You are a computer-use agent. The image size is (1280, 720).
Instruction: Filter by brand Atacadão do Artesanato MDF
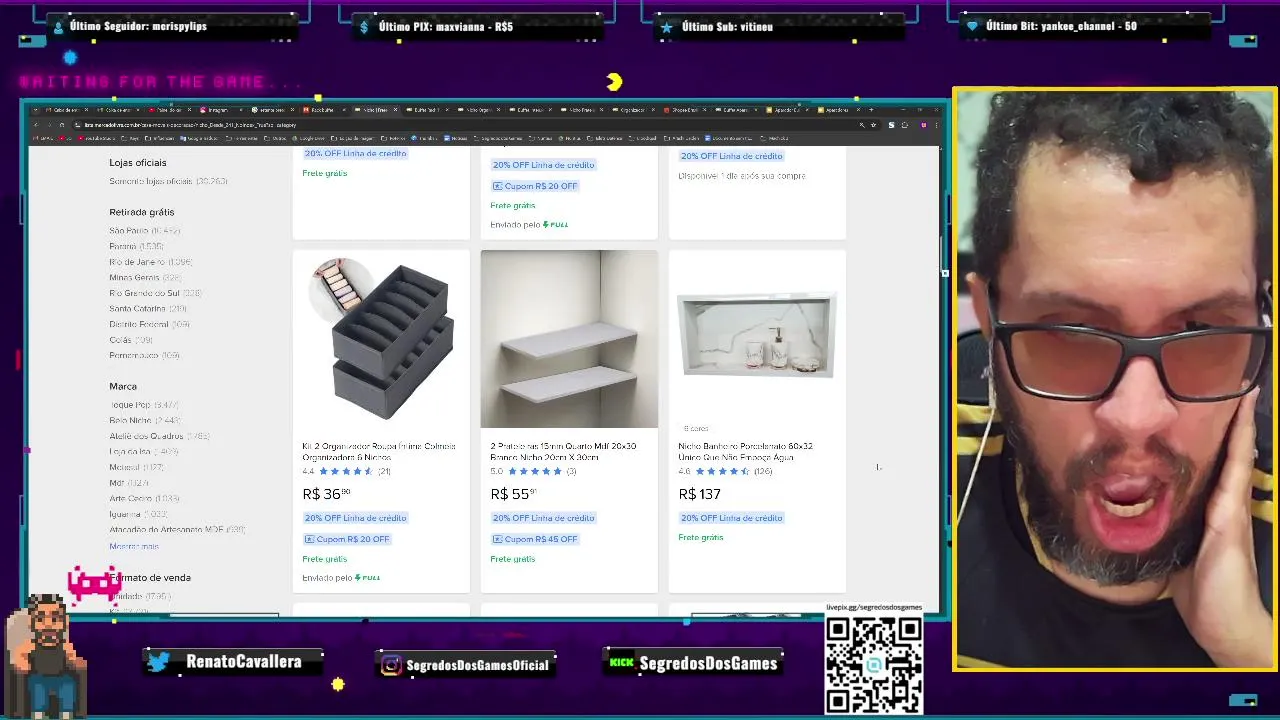[177, 529]
